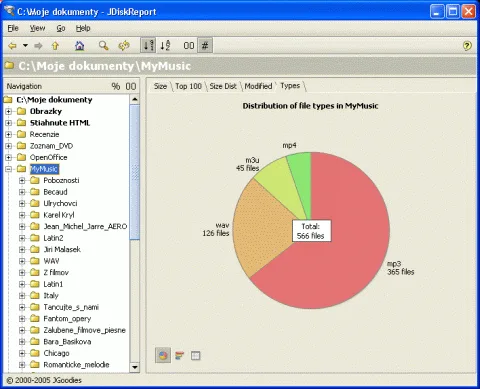Expand the Stiahnute HTML folder
480x389 pixels.
(9, 123)
